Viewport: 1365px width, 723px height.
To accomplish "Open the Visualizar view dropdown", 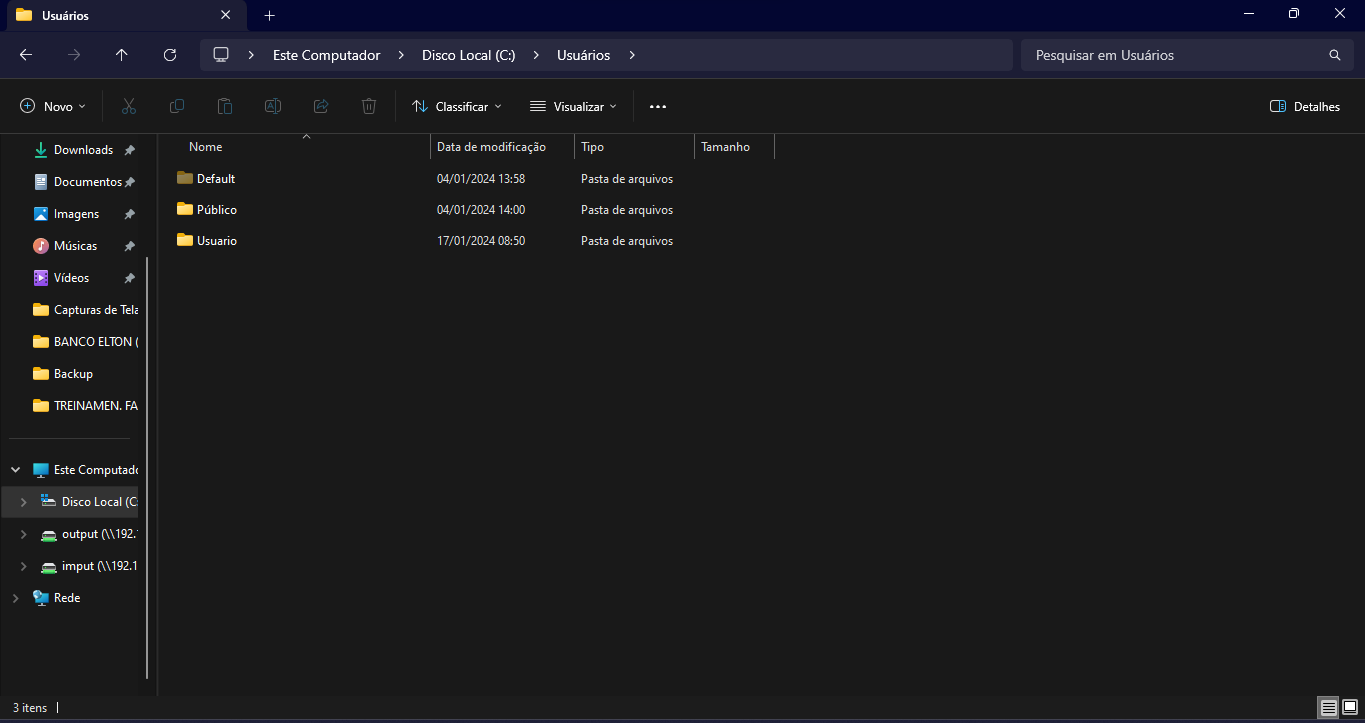I will (573, 106).
